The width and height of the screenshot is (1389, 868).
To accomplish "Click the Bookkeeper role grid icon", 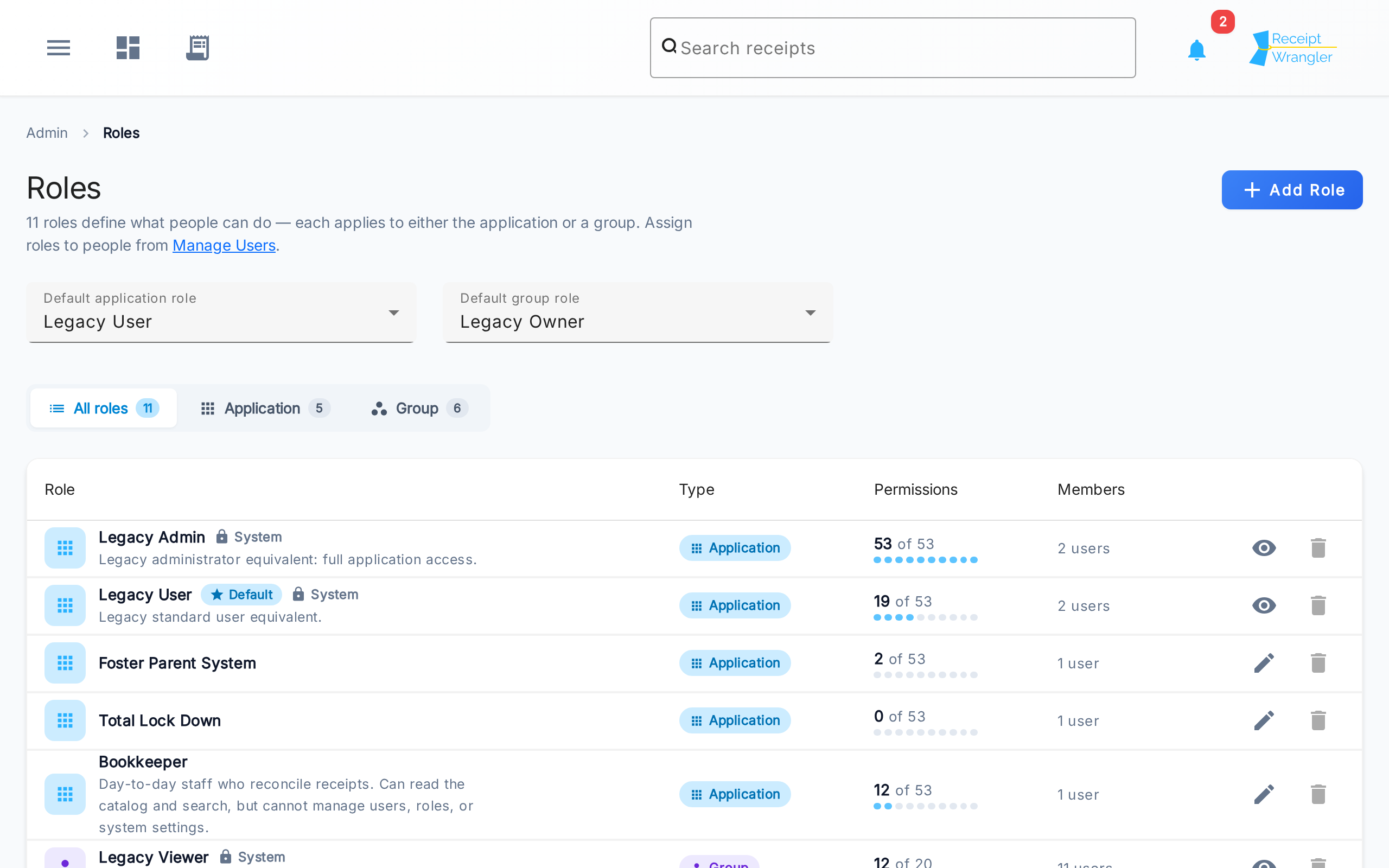I will pyautogui.click(x=65, y=794).
